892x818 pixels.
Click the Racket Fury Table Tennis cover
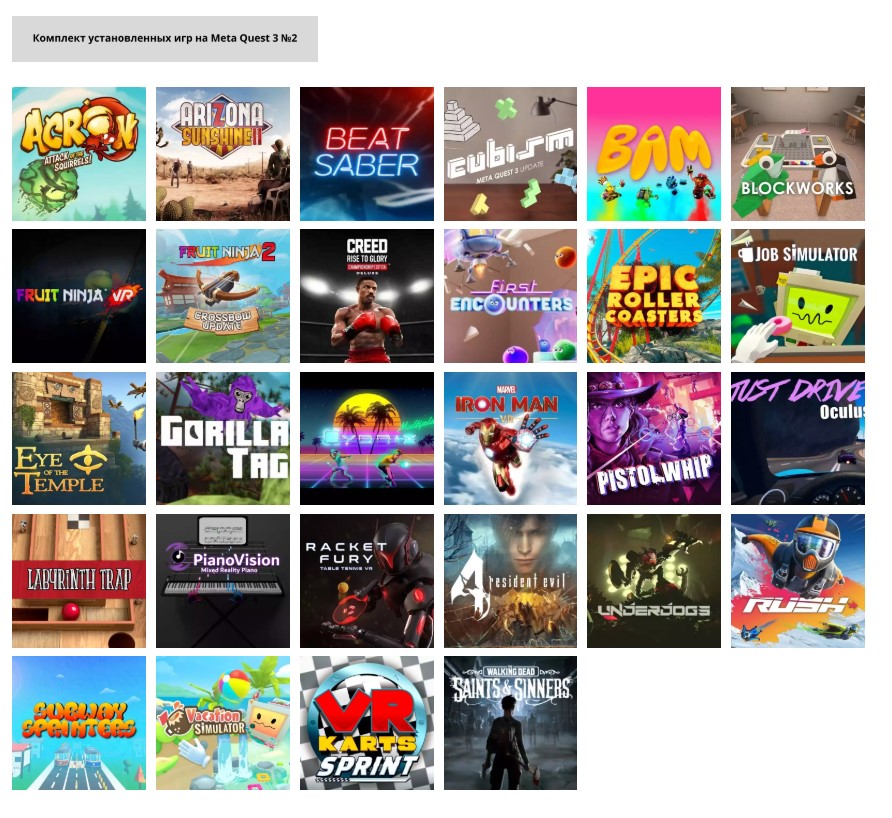point(367,581)
